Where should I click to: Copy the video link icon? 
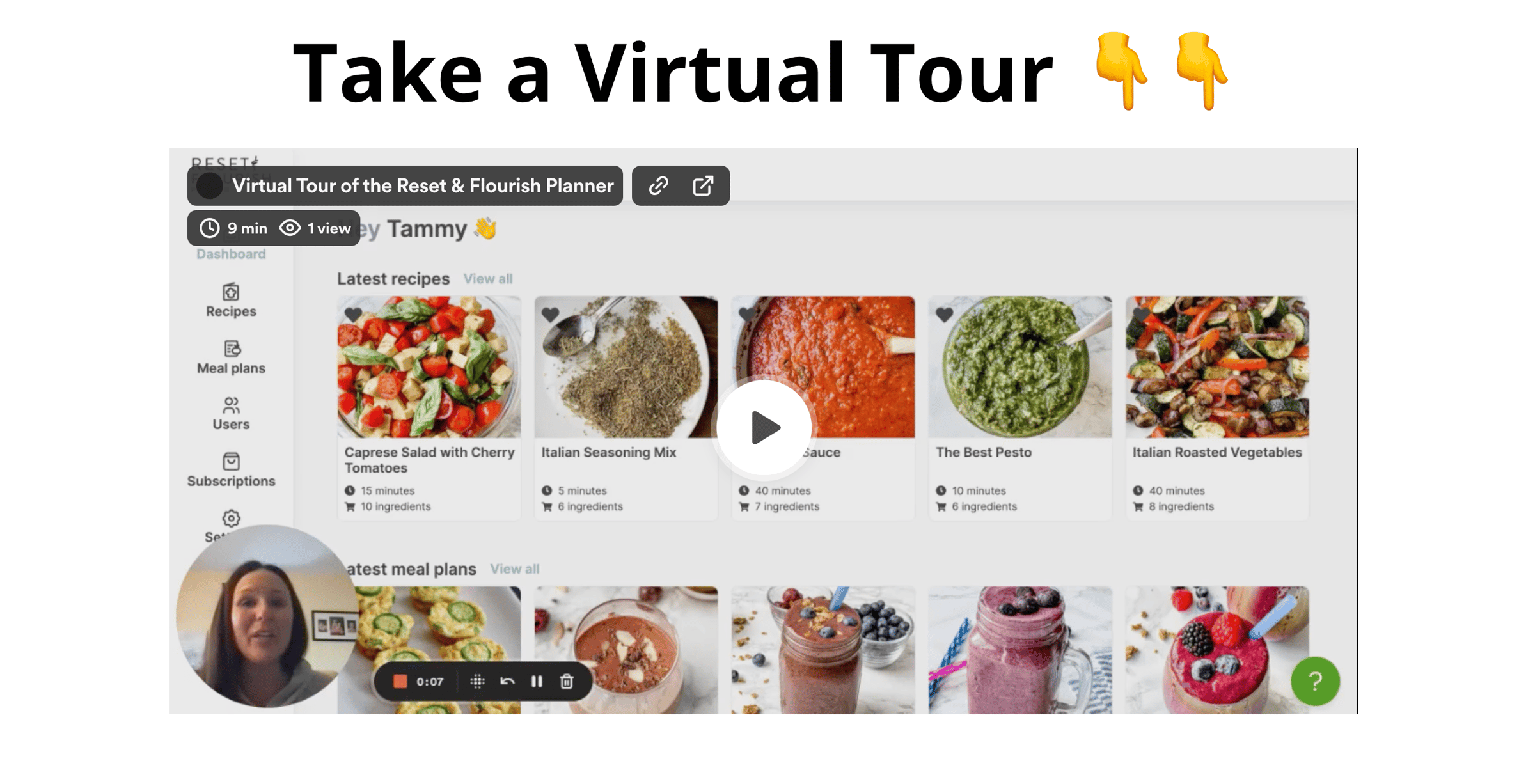658,186
